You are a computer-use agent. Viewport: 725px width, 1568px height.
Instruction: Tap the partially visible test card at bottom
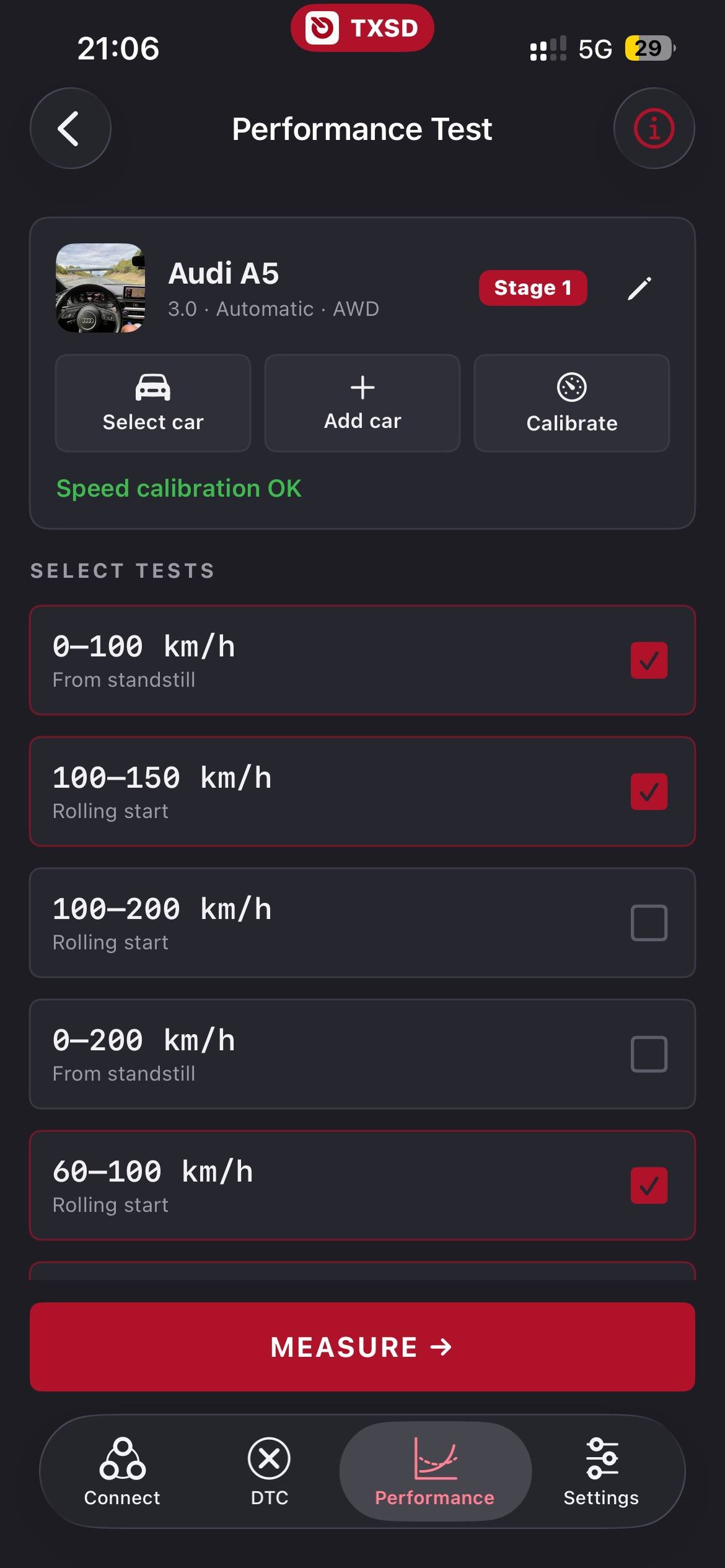(x=362, y=1271)
